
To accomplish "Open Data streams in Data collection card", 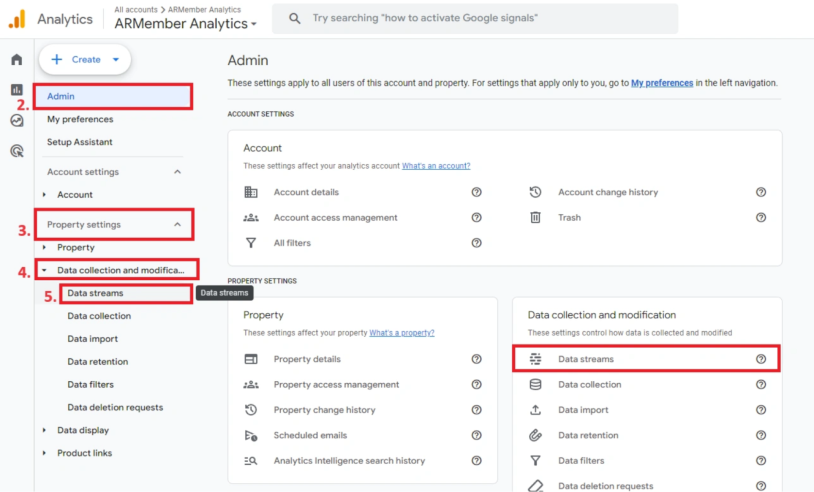I will click(x=646, y=359).
